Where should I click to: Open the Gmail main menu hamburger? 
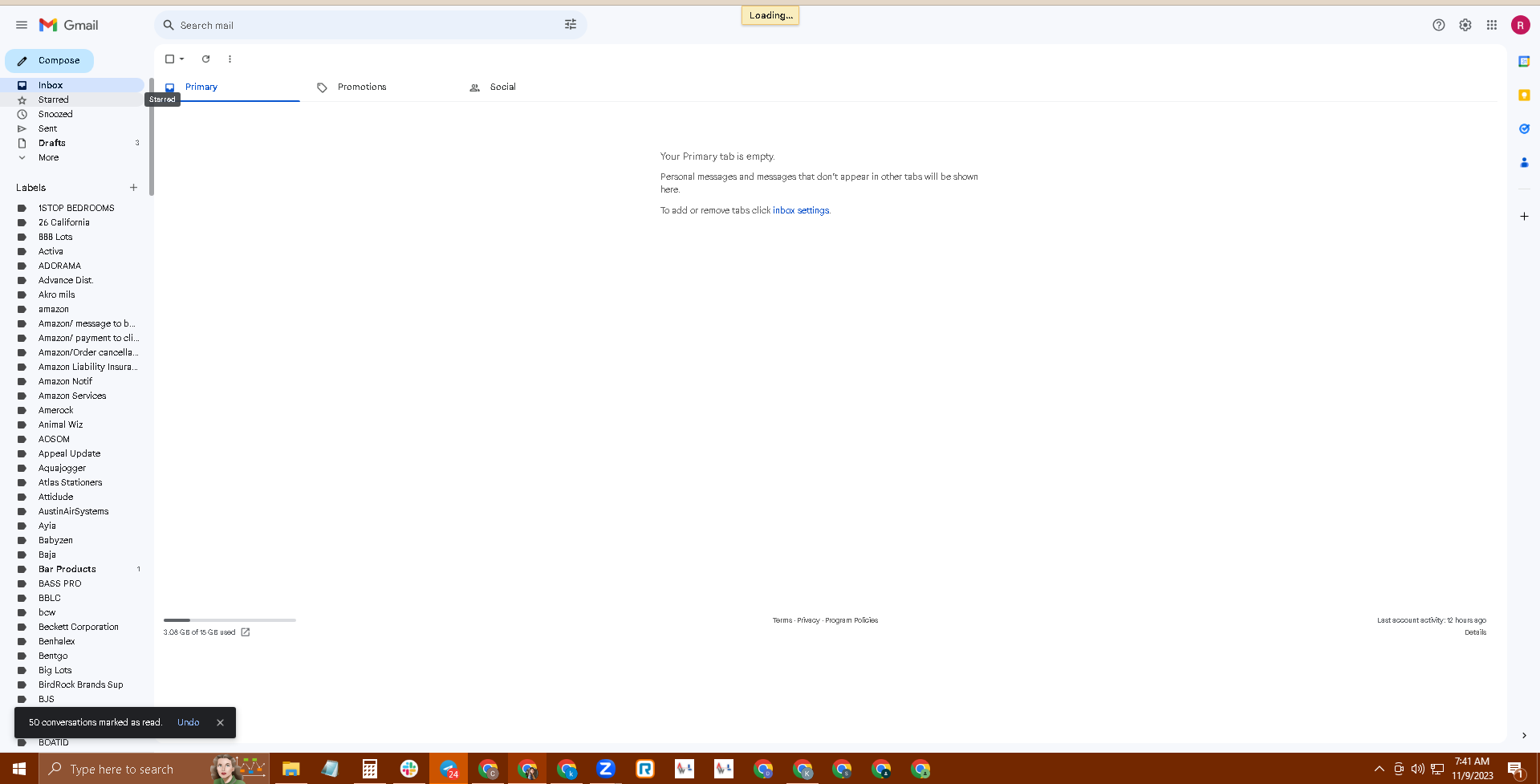tap(22, 25)
